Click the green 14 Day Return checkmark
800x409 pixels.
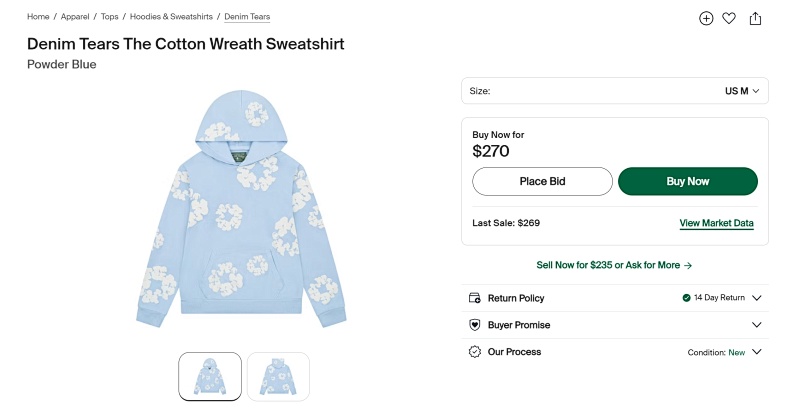[686, 298]
